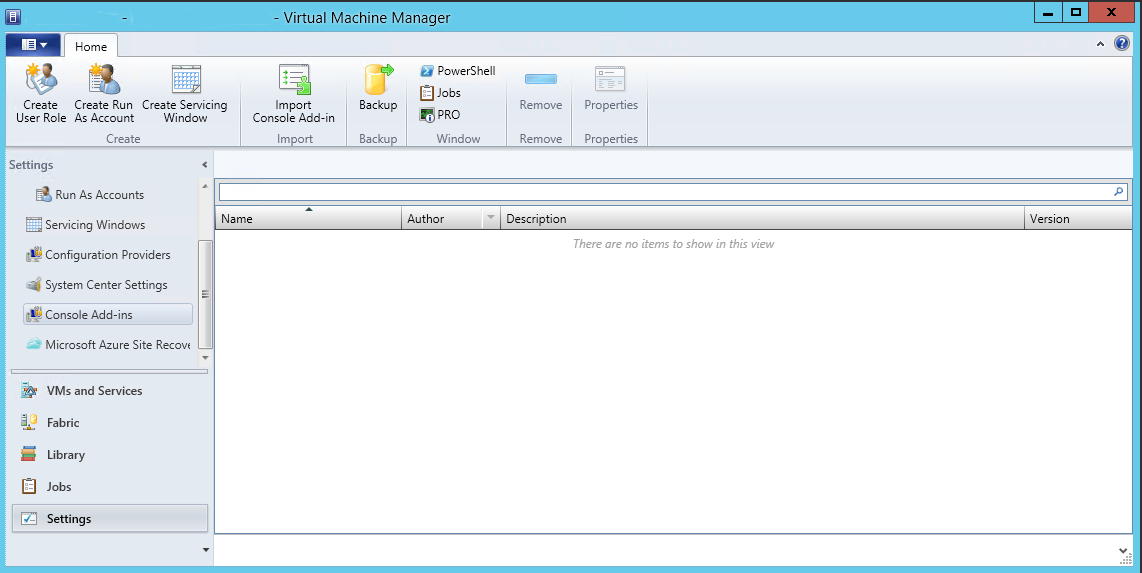
Task: Collapse the Settings navigation pane
Action: 205,165
